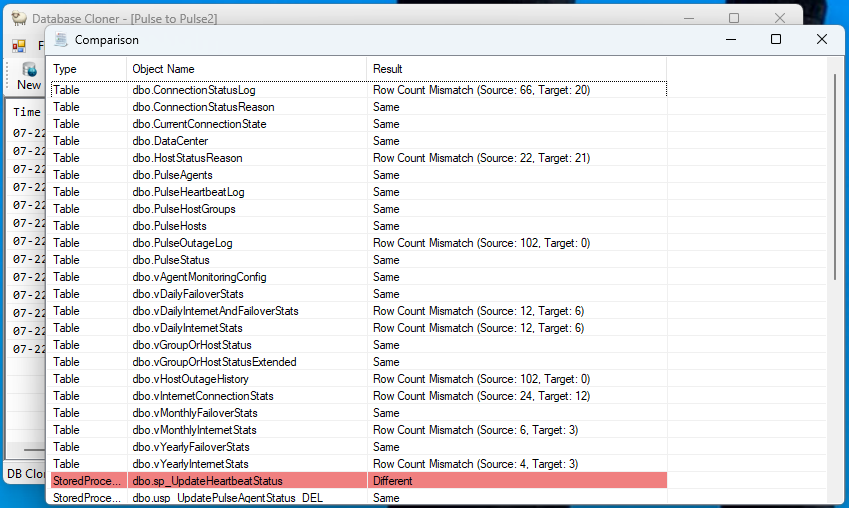Select the dbo.HostStatusReason row
The height and width of the screenshot is (508, 849).
358,158
